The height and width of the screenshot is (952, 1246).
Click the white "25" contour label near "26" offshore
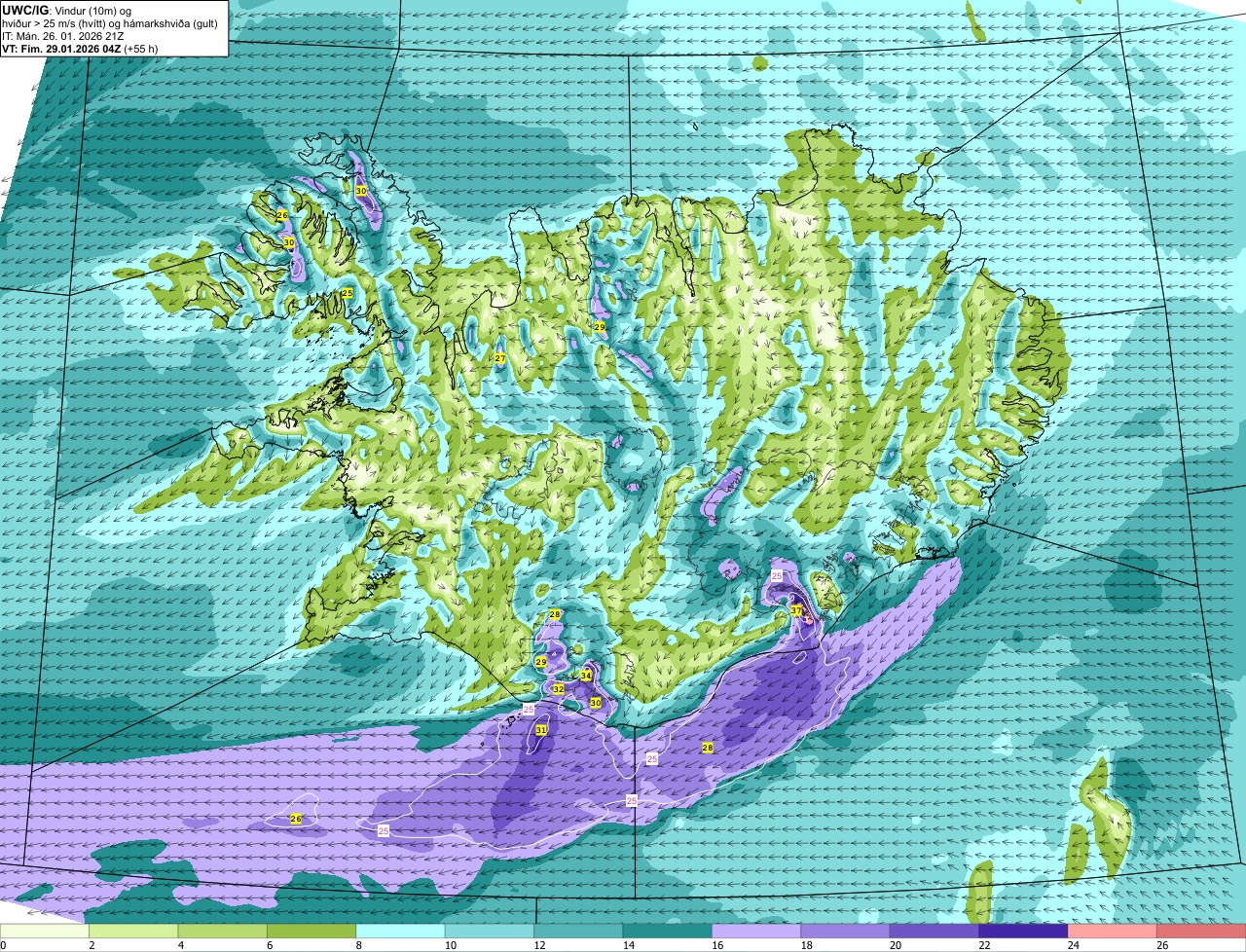(x=384, y=830)
